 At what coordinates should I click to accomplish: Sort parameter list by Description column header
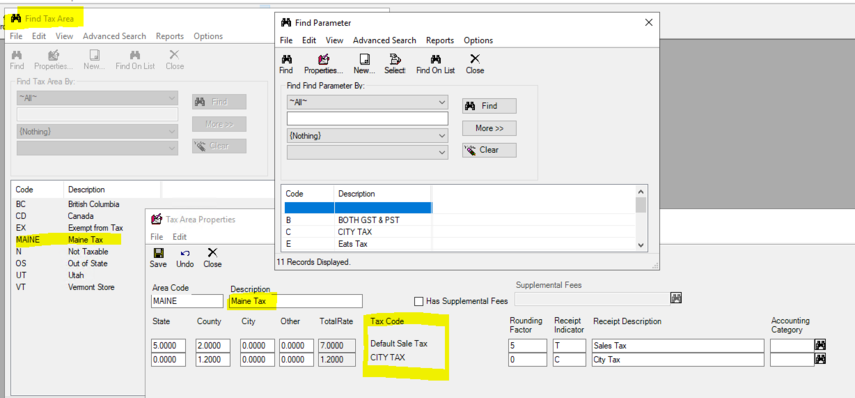point(382,194)
